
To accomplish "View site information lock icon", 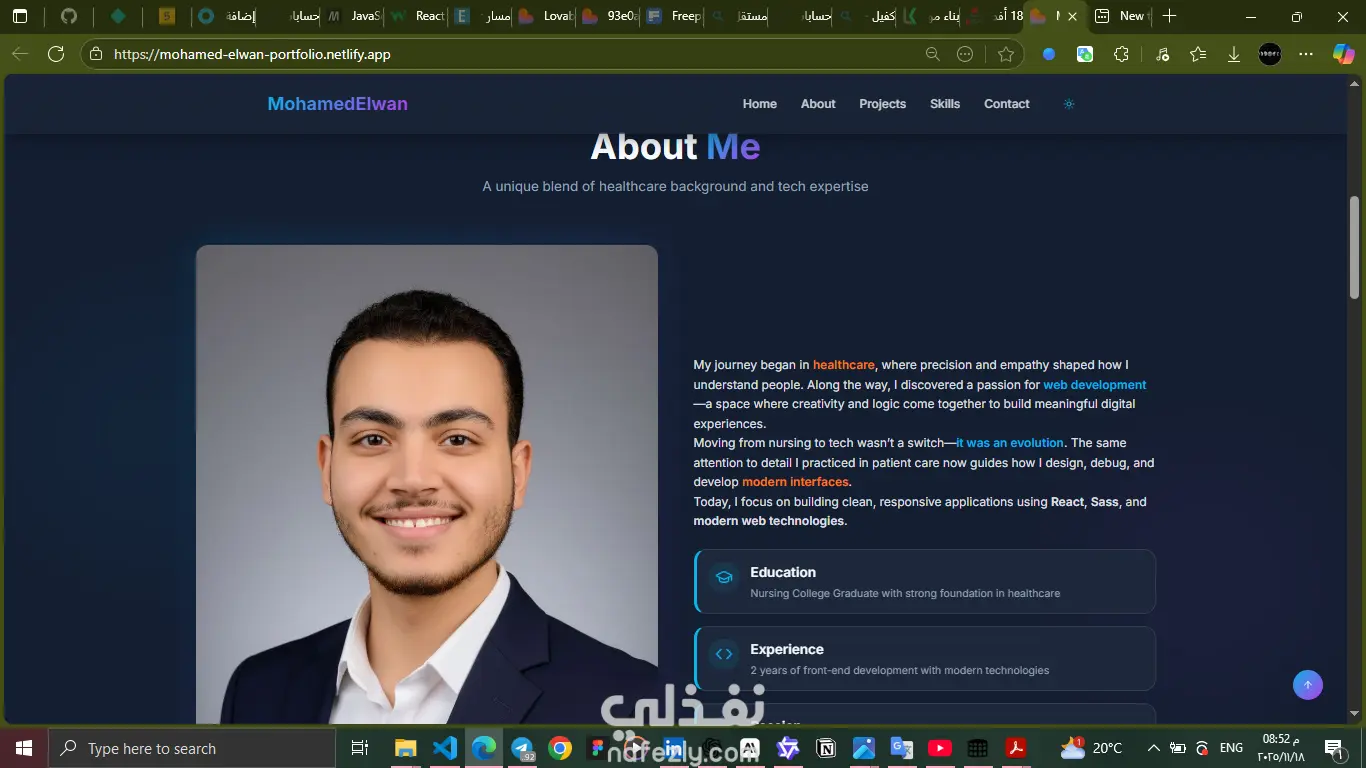I will pos(96,54).
